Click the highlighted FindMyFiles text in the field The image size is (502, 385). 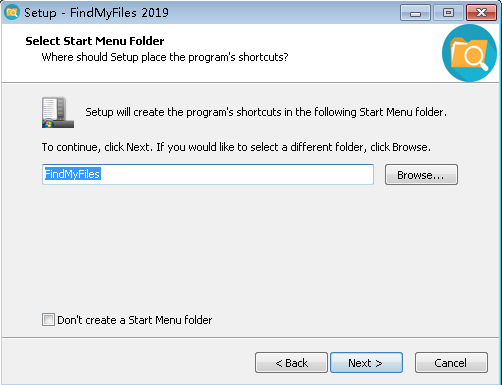[72, 174]
